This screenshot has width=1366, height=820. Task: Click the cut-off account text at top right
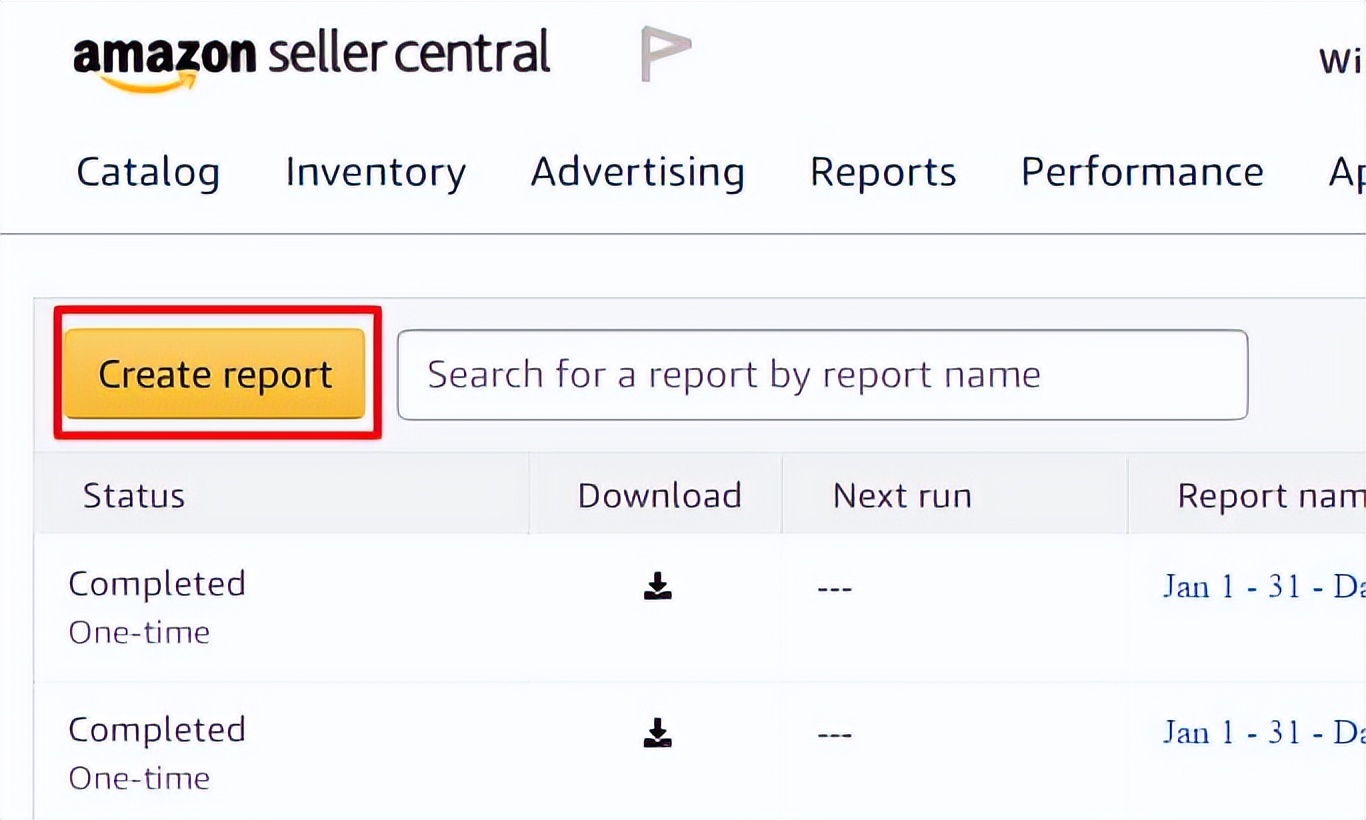(x=1342, y=60)
